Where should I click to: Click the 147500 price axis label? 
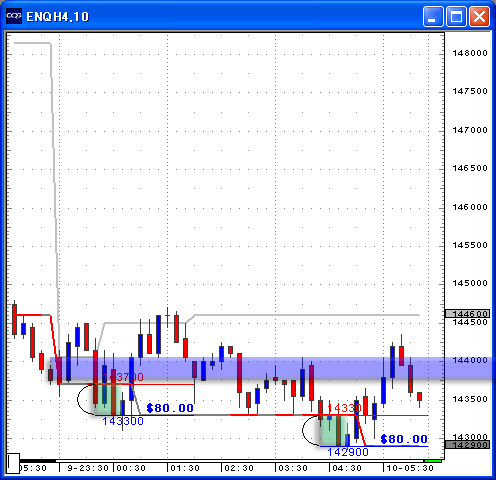click(x=470, y=91)
